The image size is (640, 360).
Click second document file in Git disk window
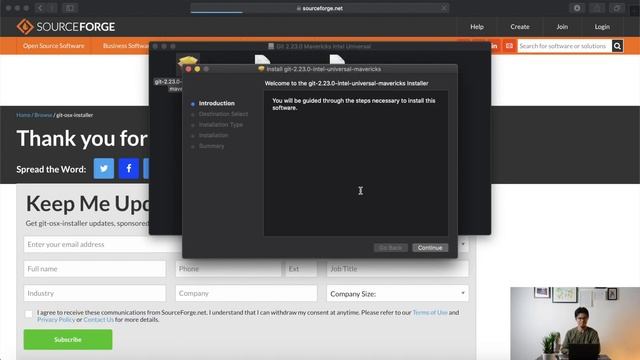(x=262, y=60)
